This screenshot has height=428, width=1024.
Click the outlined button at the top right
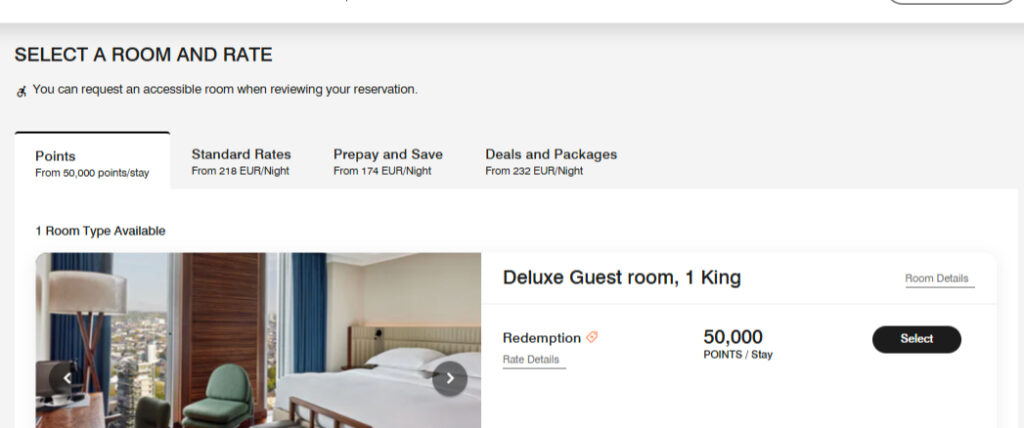point(950,2)
